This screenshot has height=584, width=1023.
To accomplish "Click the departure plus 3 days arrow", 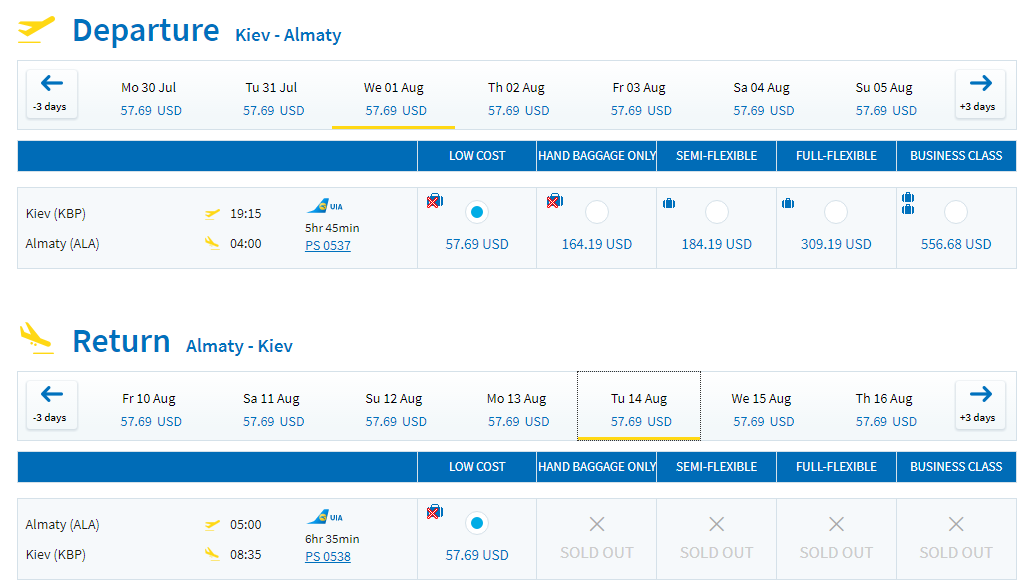I will pyautogui.click(x=980, y=94).
